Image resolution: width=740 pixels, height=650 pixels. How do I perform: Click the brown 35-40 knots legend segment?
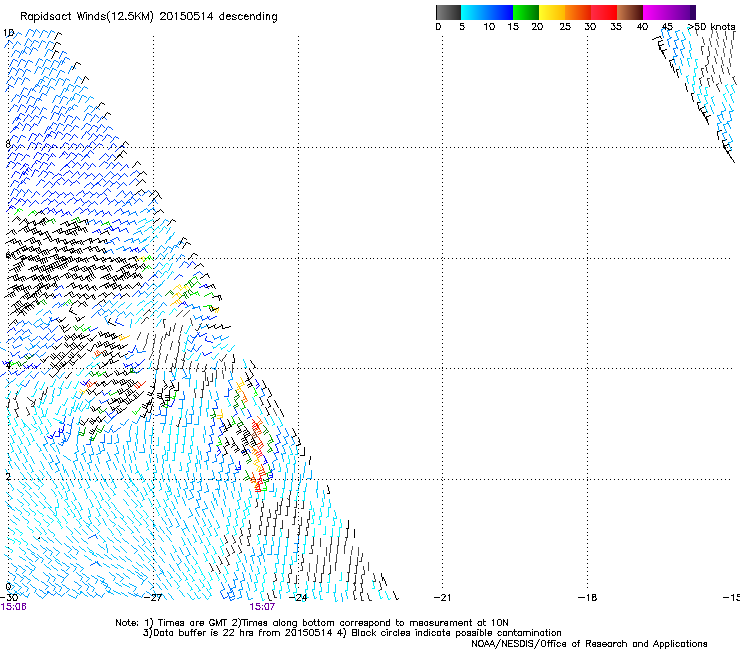pos(630,12)
